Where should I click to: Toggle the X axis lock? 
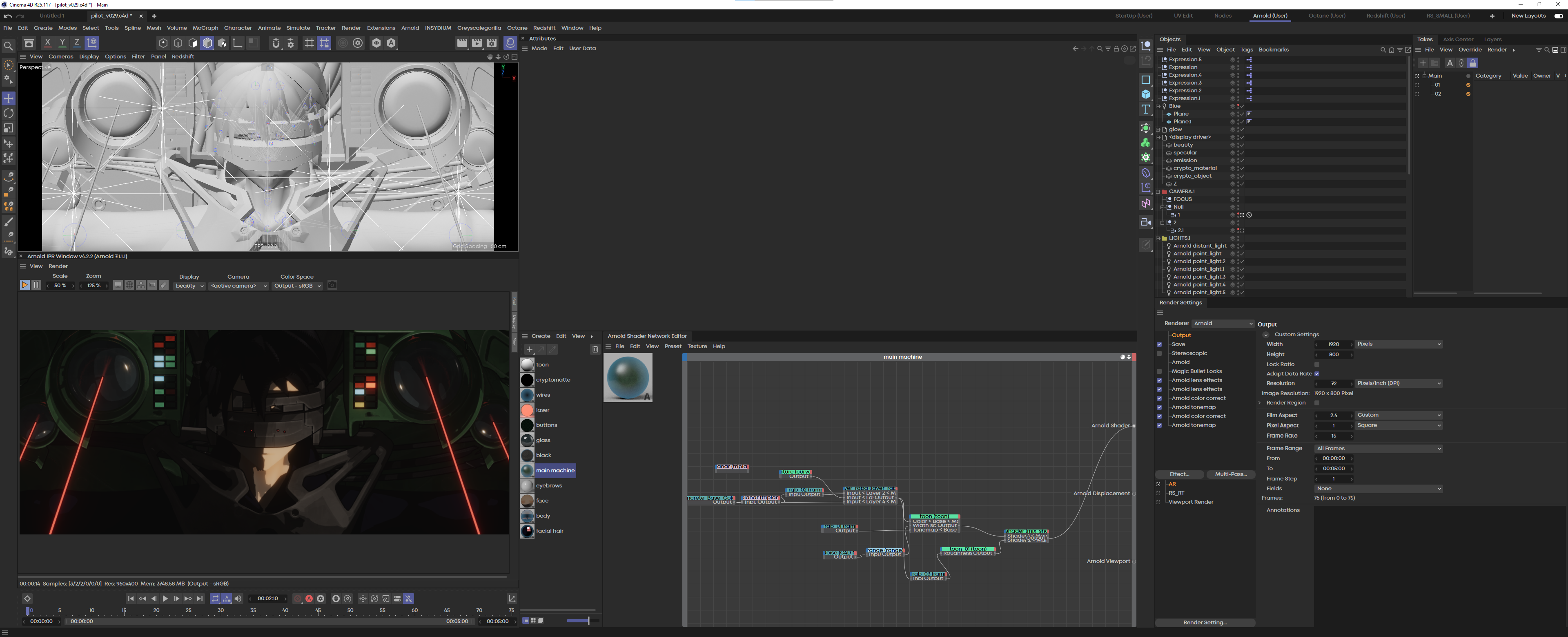47,42
